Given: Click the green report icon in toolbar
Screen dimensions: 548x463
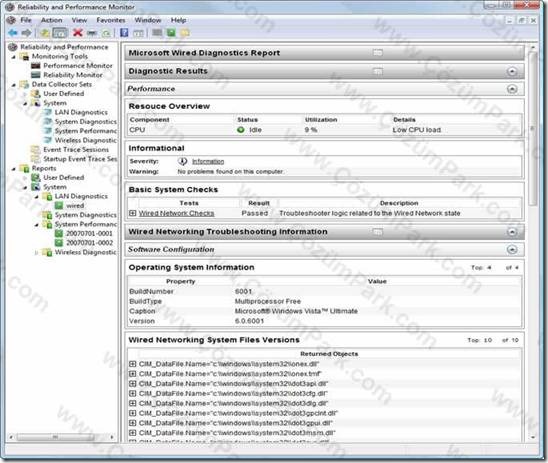Looking at the screenshot, I should 171,32.
